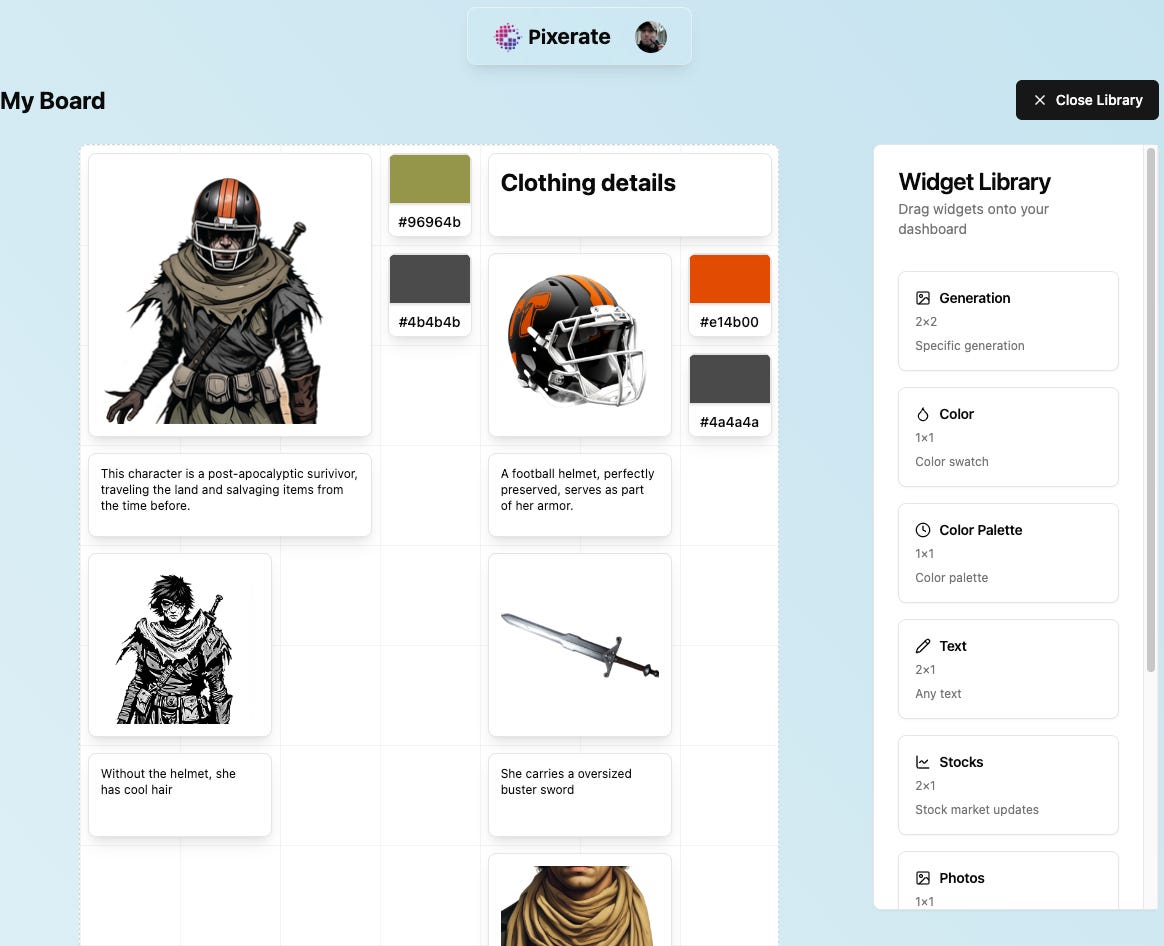
Task: Select the Color Palette widget card
Action: click(x=1008, y=553)
